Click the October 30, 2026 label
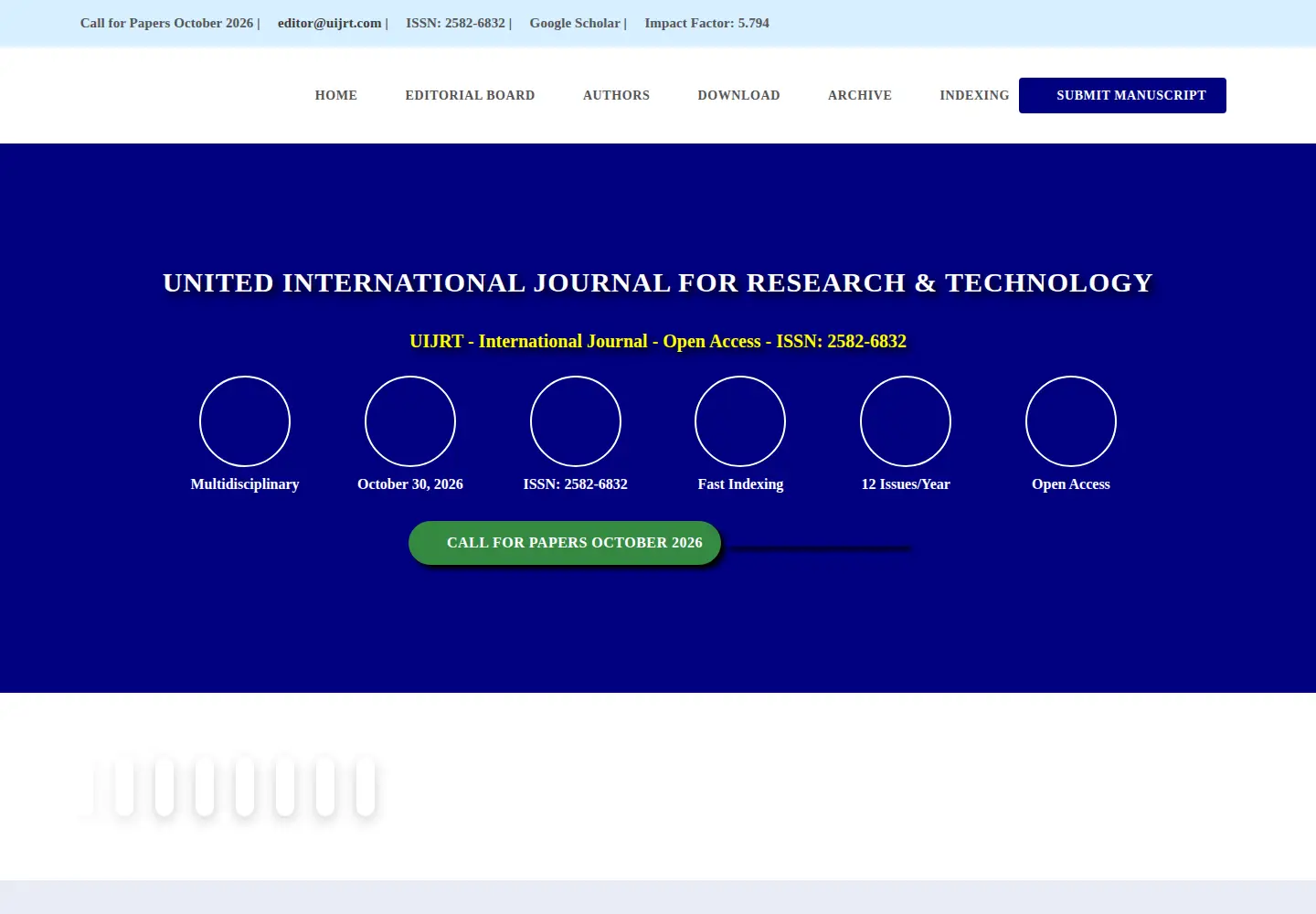 click(x=410, y=484)
